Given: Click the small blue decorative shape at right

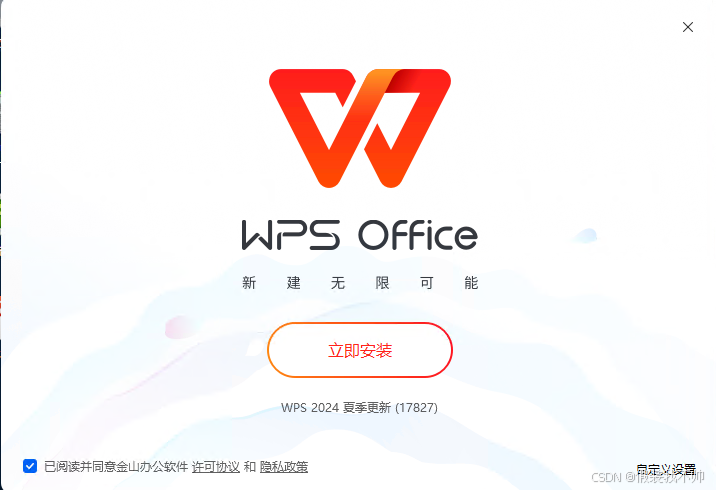Looking at the screenshot, I should (585, 236).
